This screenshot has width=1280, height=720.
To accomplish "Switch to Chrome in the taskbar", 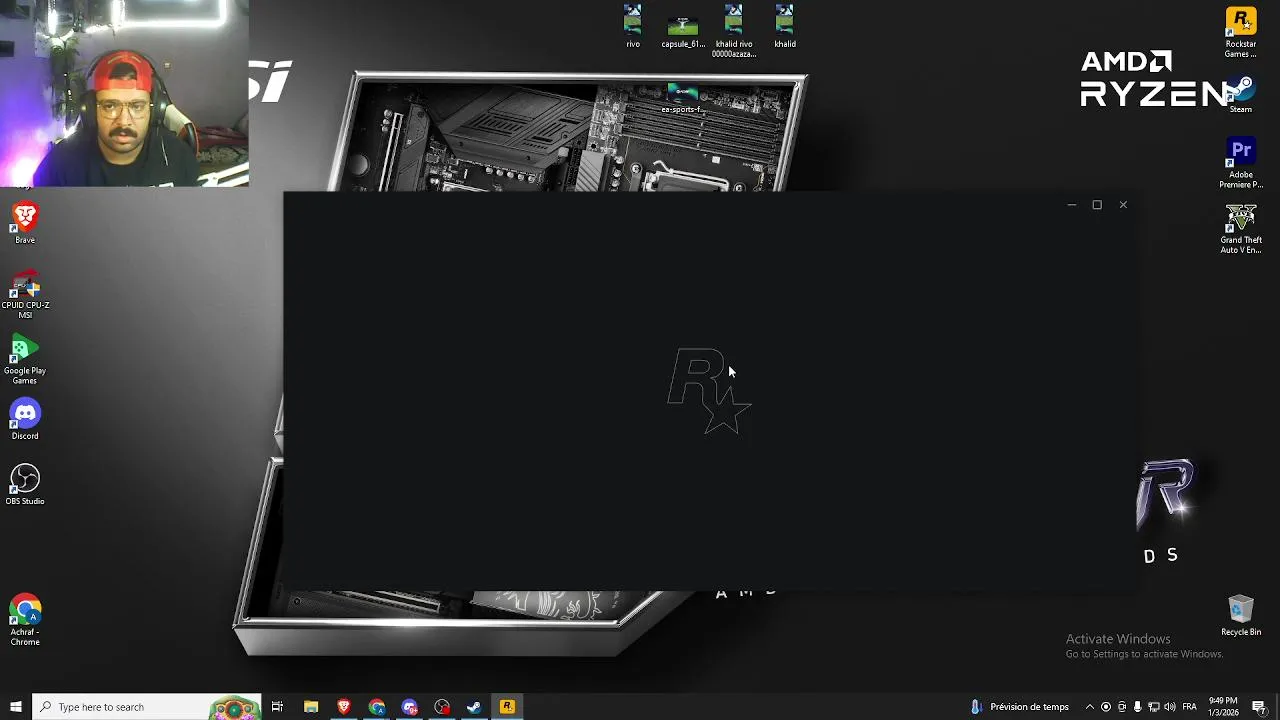I will point(377,707).
